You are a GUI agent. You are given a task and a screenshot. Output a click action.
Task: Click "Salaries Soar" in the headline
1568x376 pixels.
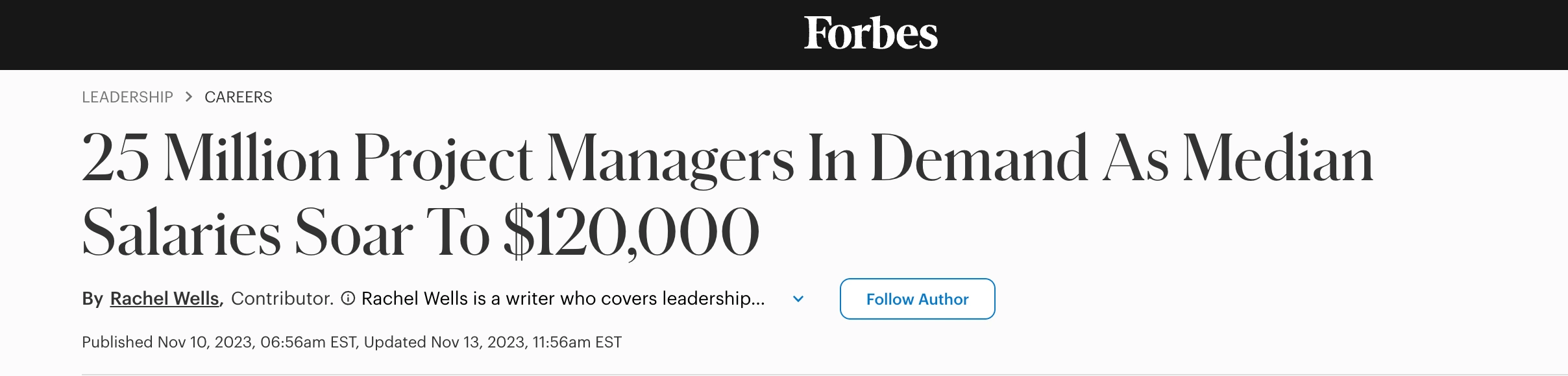click(247, 232)
